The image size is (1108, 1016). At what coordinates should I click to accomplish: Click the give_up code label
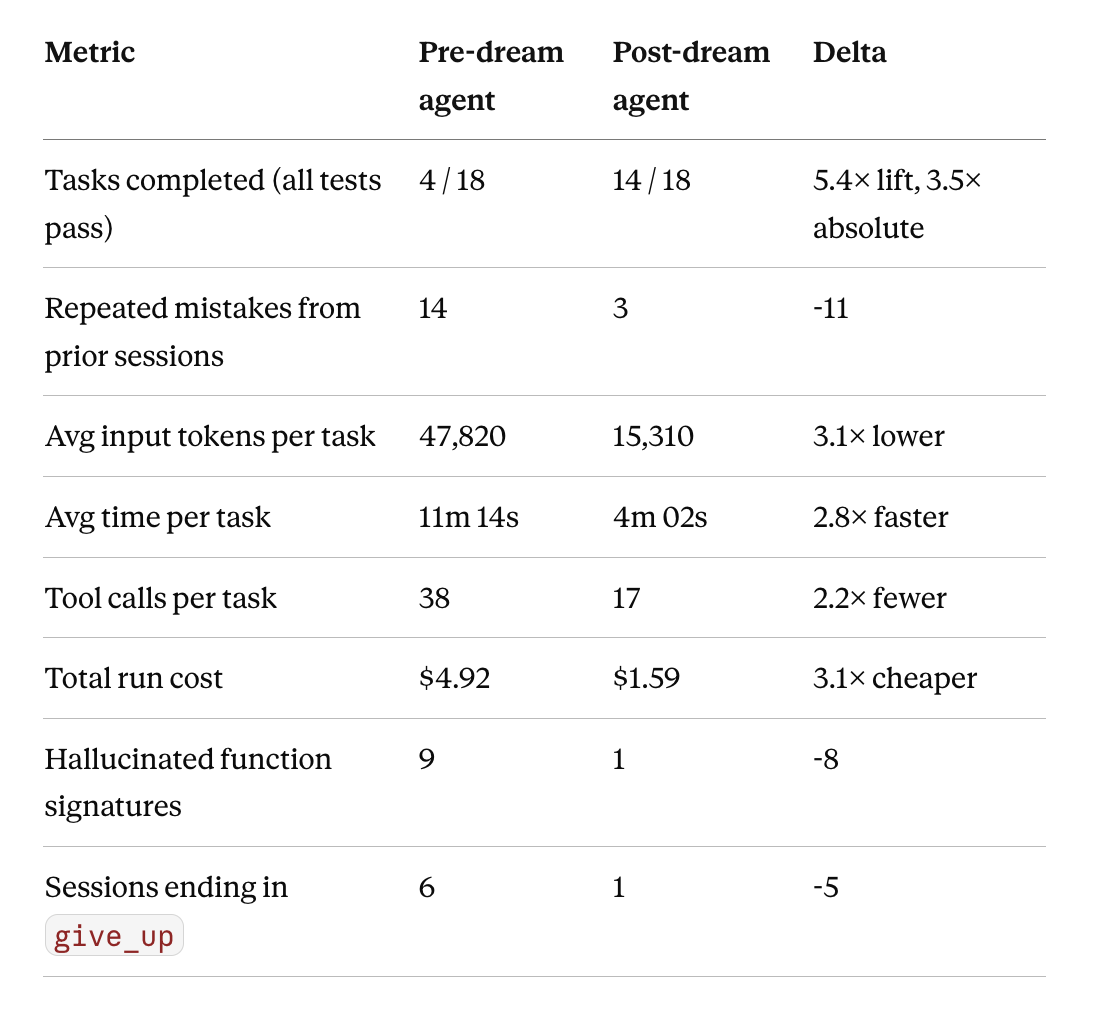[114, 936]
